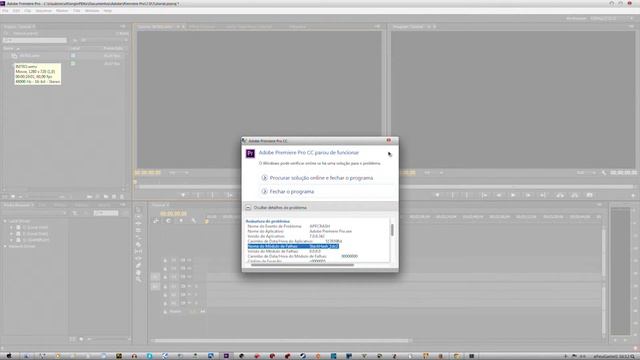Click Go to In in Program monitor
Viewport: 640px width, 360px height.
click(x=484, y=196)
